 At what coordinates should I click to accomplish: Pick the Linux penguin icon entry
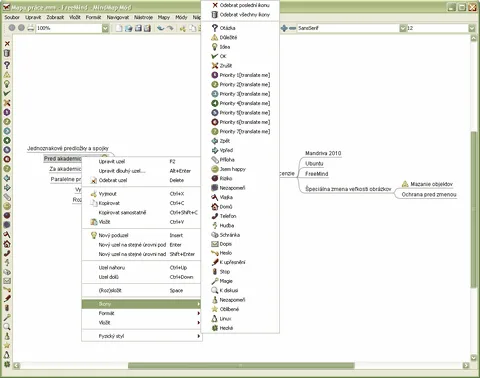pyautogui.click(x=240, y=319)
